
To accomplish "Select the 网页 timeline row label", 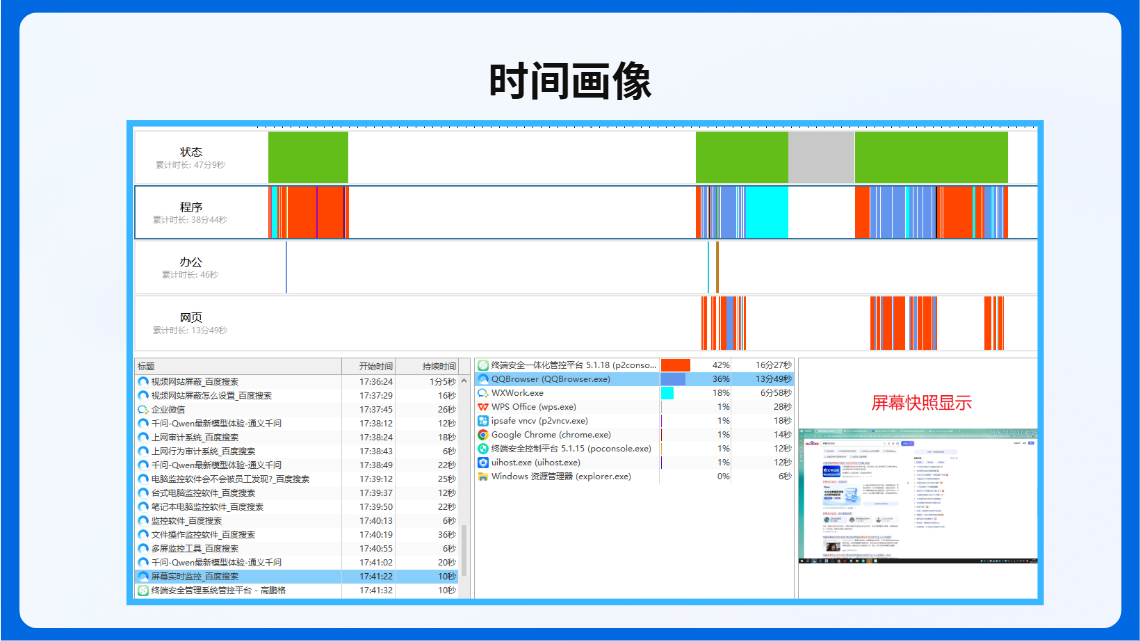I will (191, 318).
